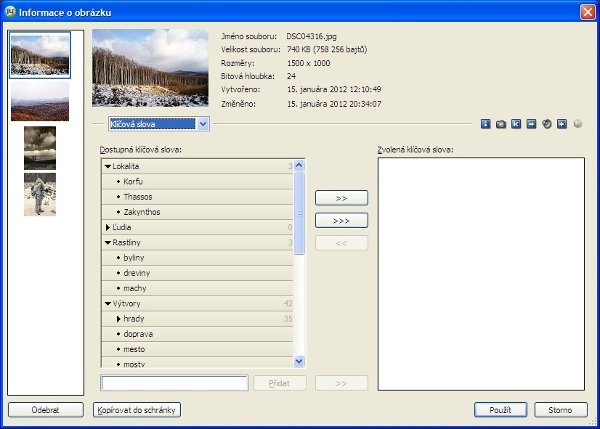The image size is (600, 429).
Task: Expand the 'hrady' subgroup
Action: point(118,318)
